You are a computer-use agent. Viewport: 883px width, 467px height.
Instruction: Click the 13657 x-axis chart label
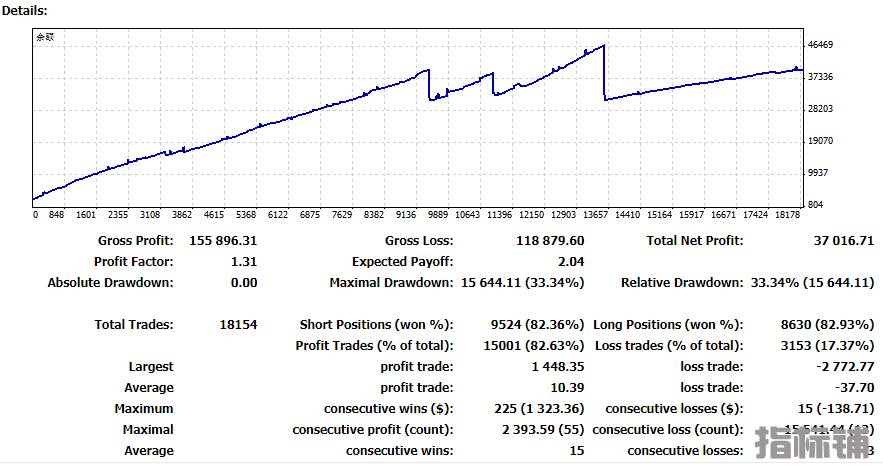595,215
